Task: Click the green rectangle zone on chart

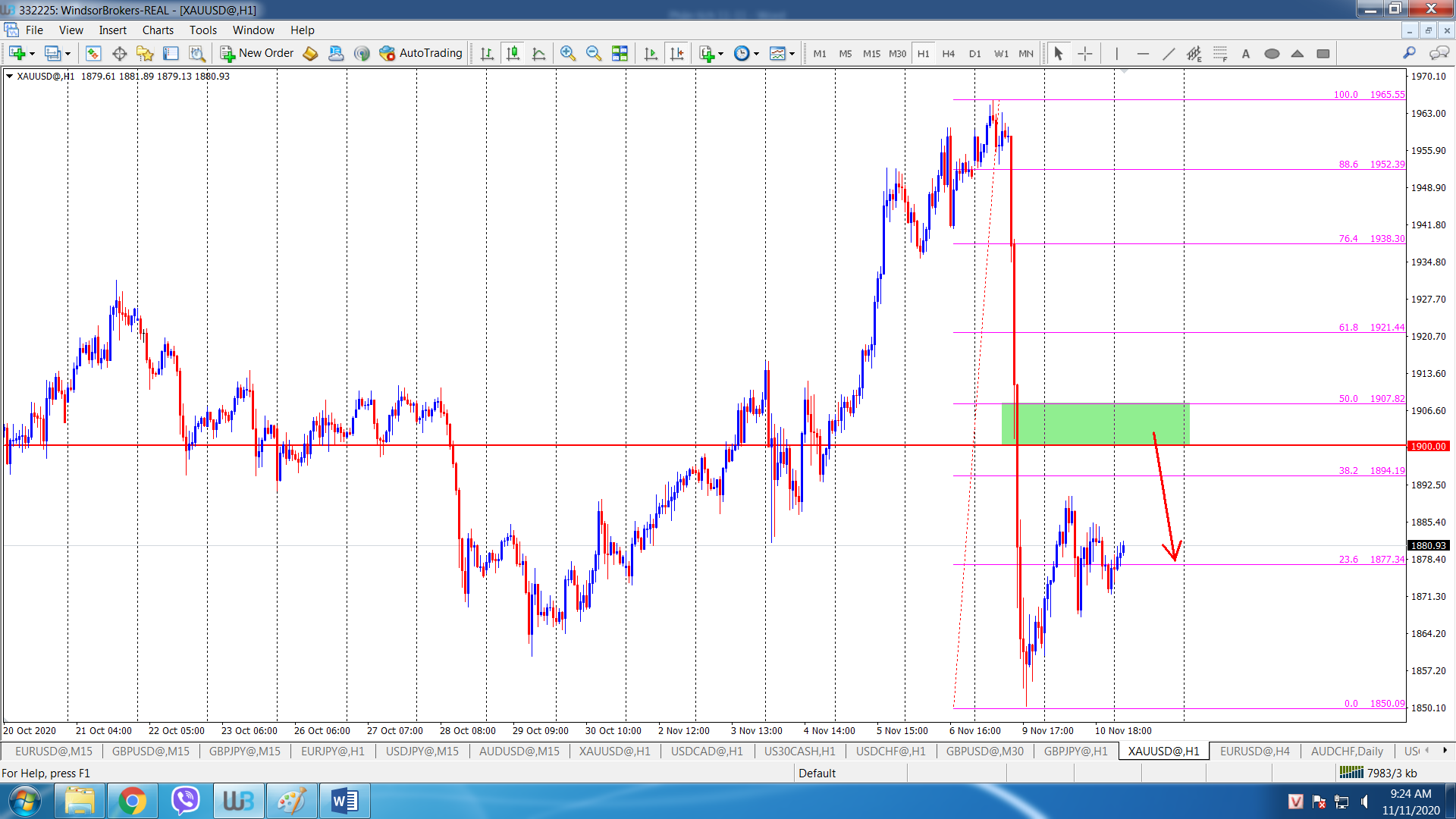Action: (1095, 424)
